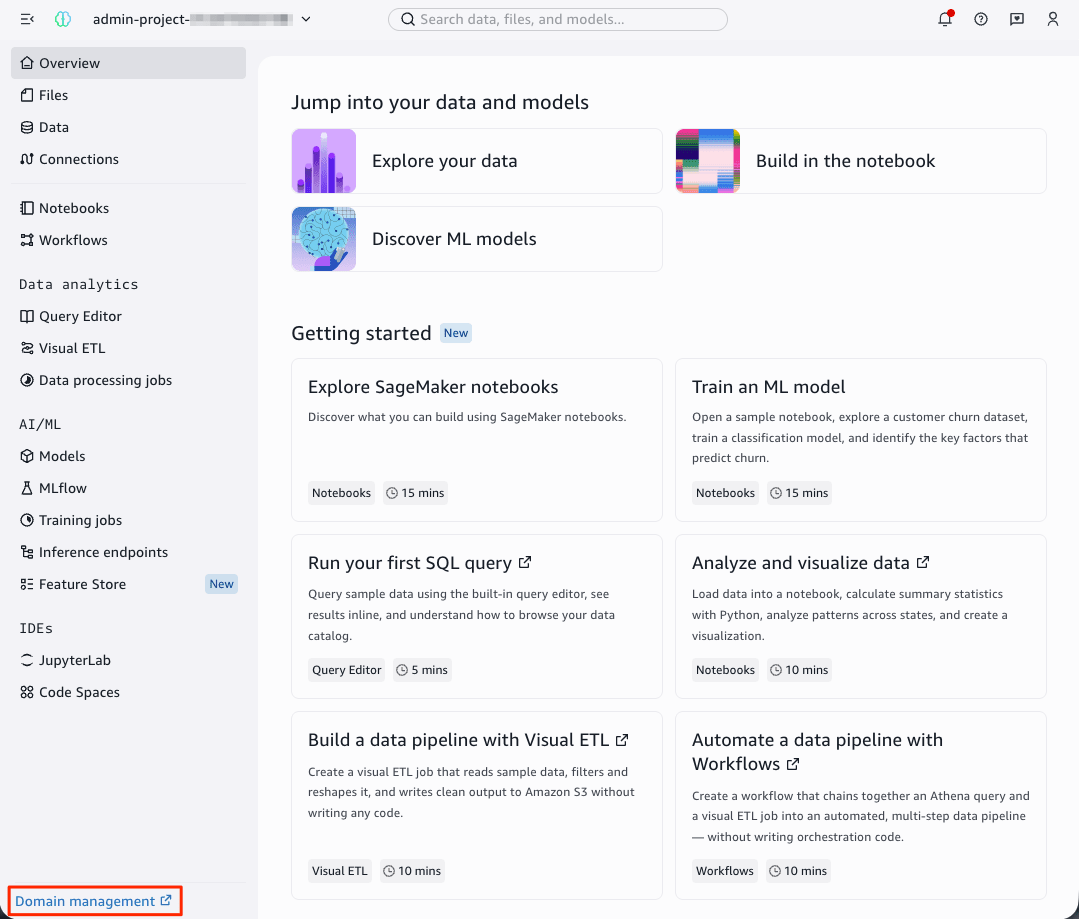Collapse the sidebar navigation menu icon

tap(27, 19)
